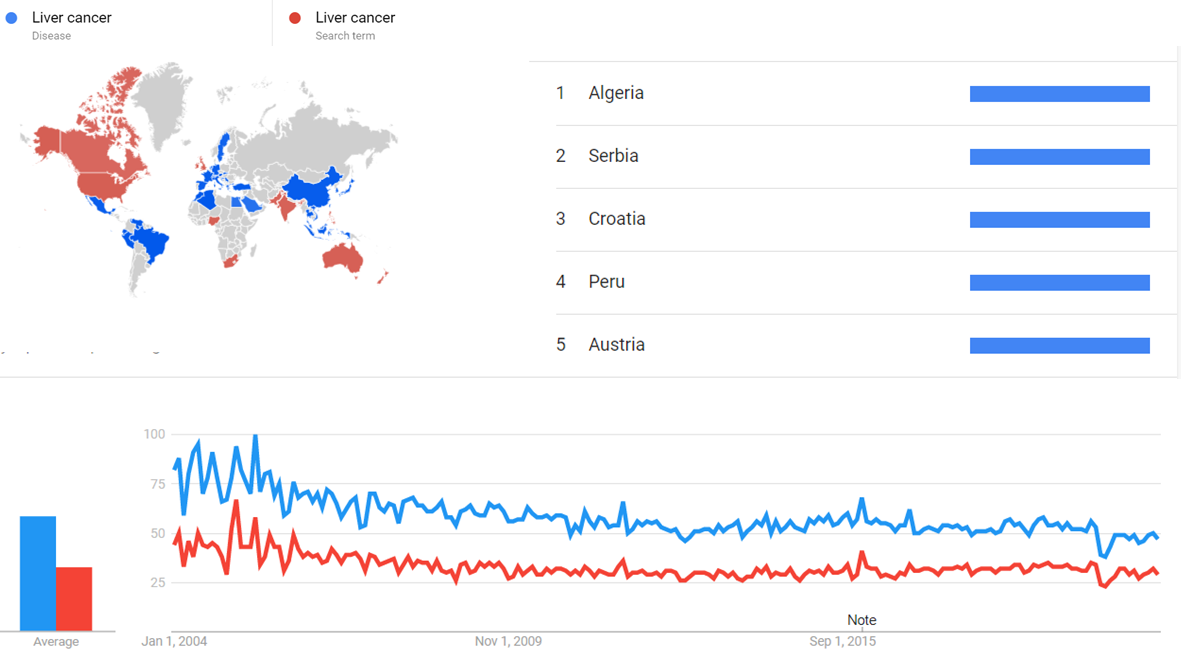
Task: Select Croatia in the ranked region list
Action: tap(617, 219)
